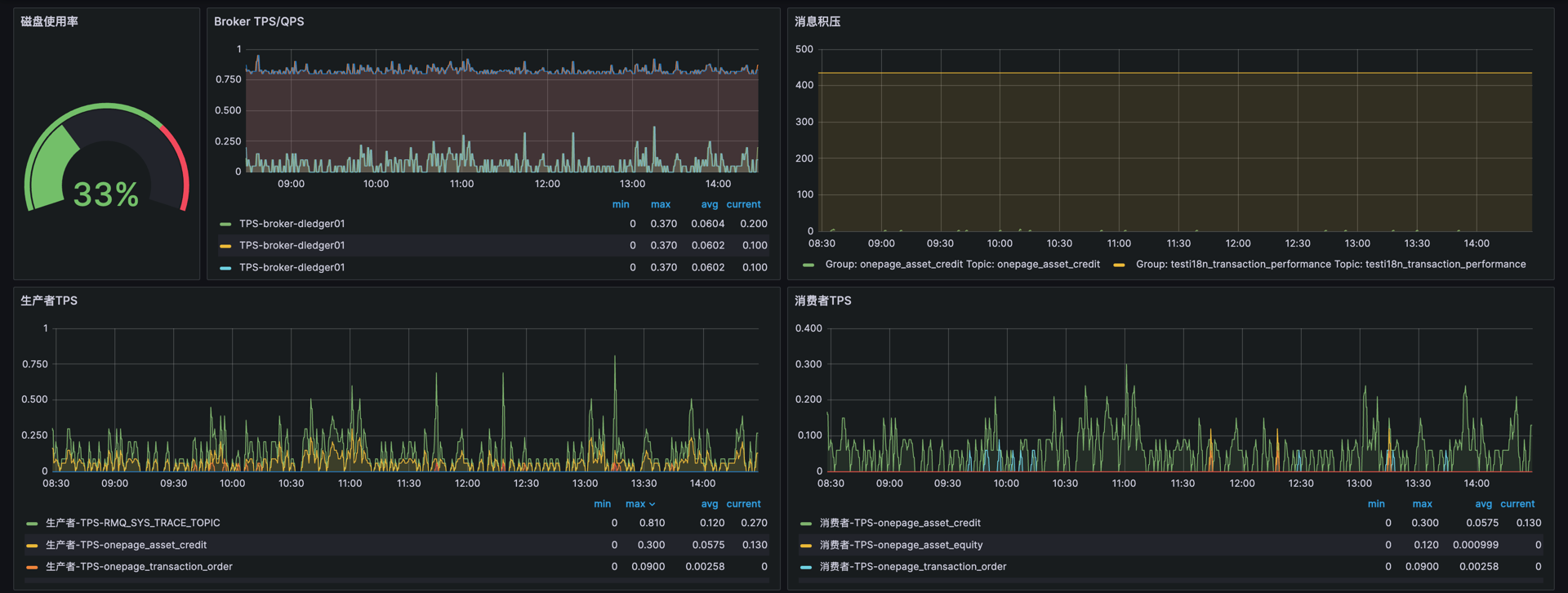Toggle 生产者-TPS-RMQ_SYS_TRACE_TOPIC series

pyautogui.click(x=132, y=523)
